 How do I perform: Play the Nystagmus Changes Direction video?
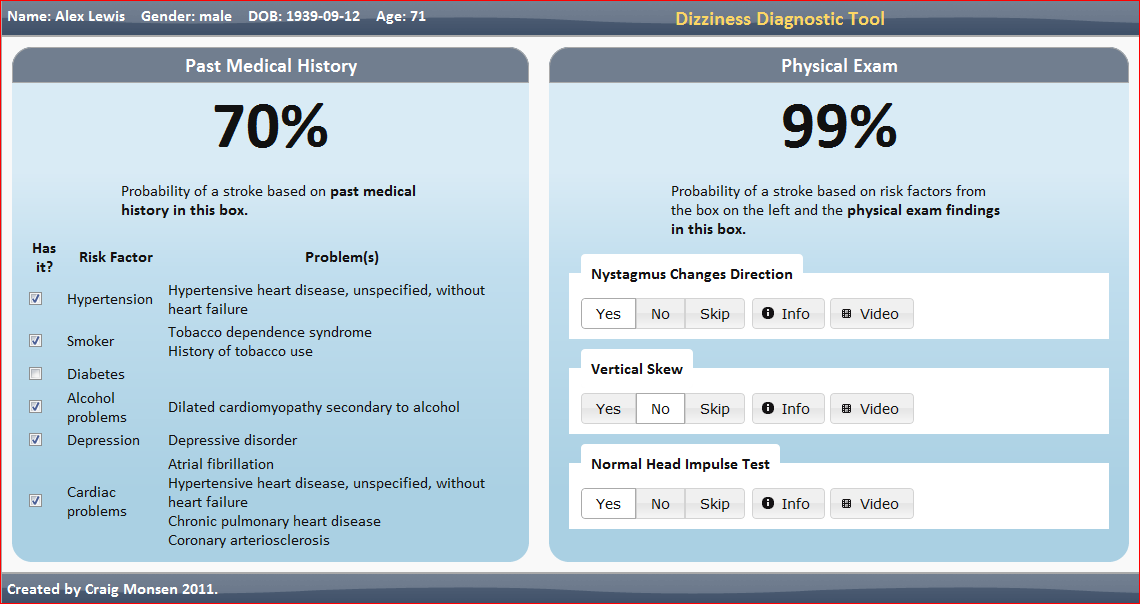(871, 313)
